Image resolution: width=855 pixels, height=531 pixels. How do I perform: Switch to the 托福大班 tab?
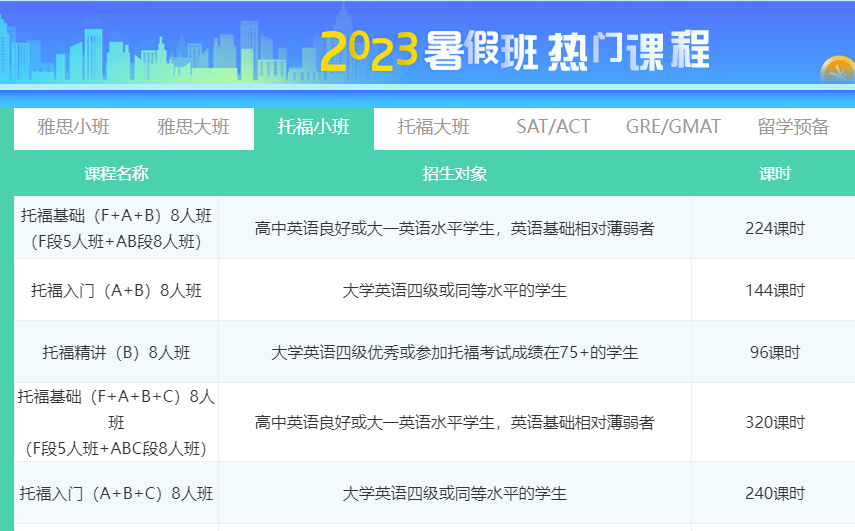point(434,127)
